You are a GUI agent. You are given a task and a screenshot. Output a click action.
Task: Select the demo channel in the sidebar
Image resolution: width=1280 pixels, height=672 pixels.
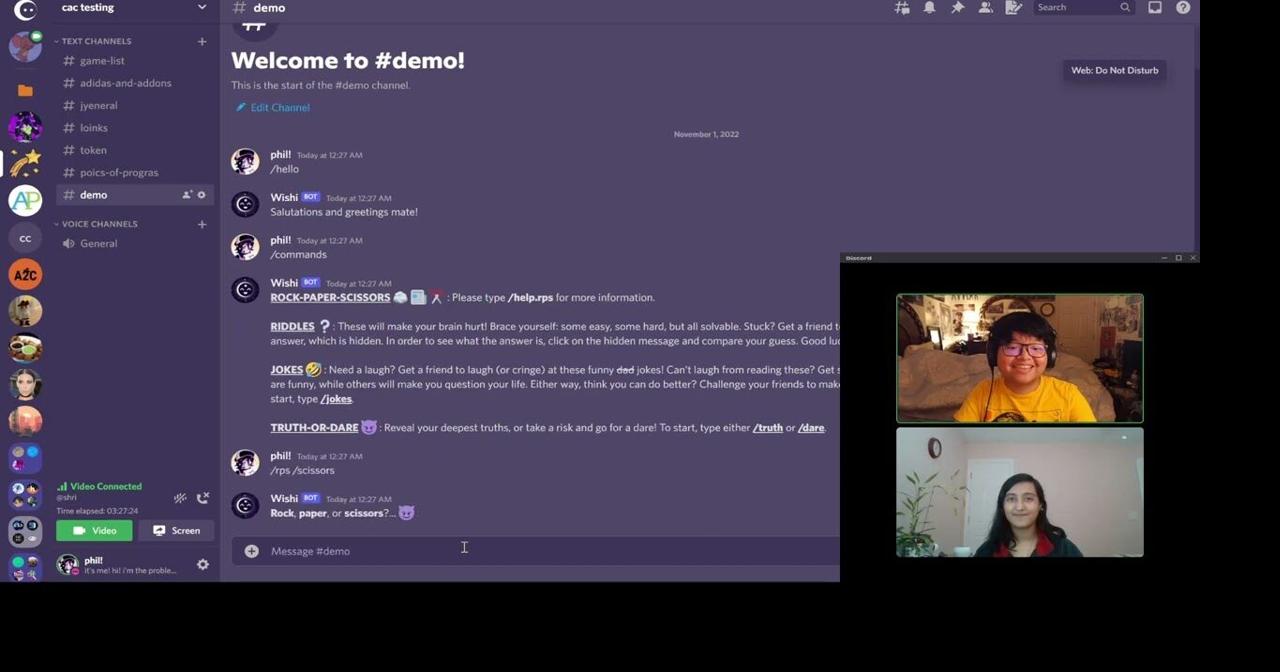point(134,195)
